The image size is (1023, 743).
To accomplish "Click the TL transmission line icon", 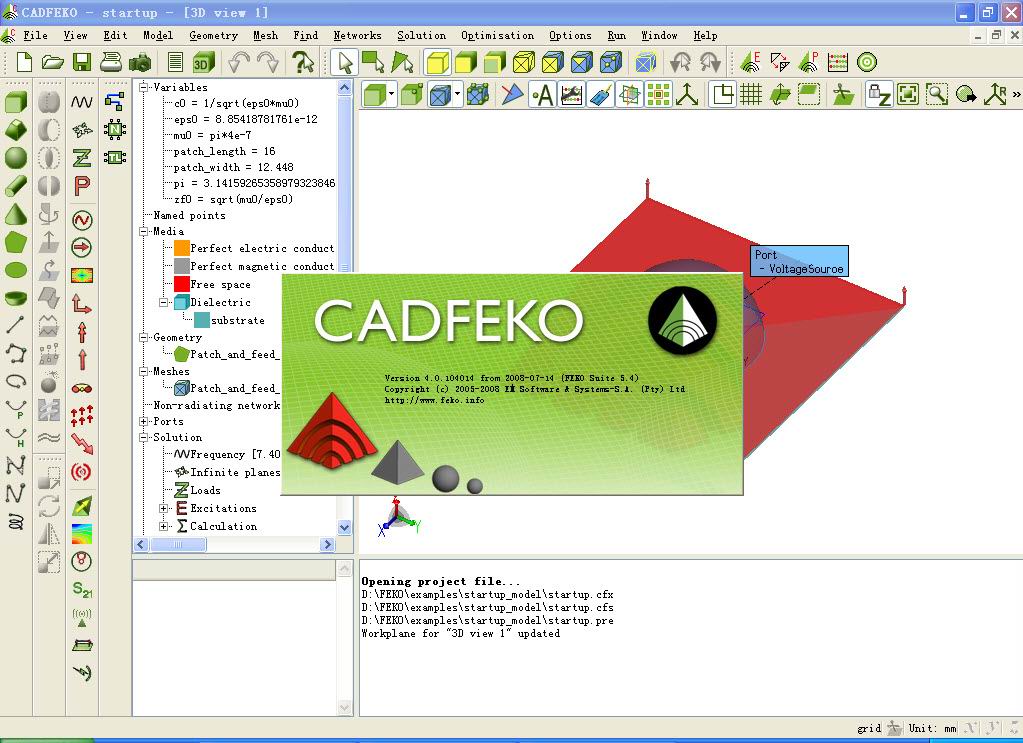I will click(x=115, y=157).
